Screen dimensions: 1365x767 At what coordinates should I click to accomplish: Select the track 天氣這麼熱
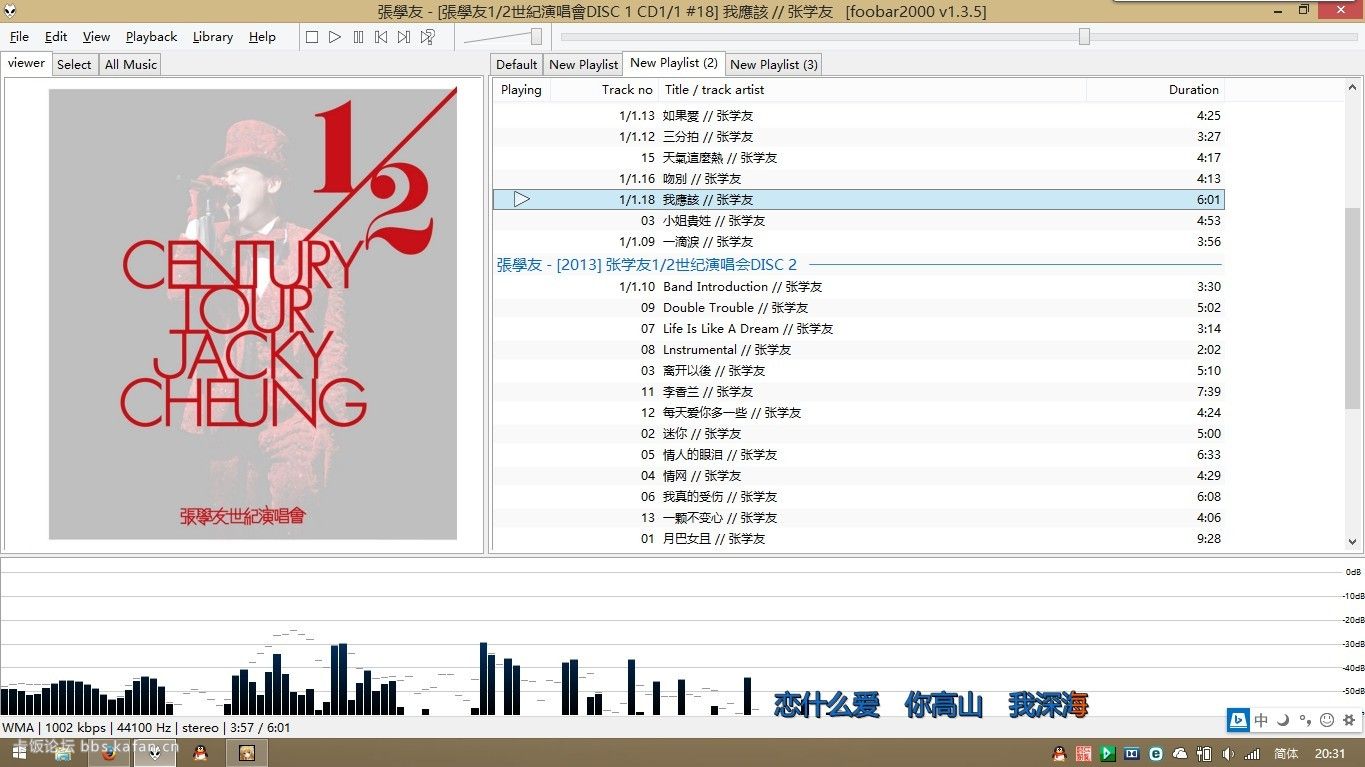click(858, 158)
